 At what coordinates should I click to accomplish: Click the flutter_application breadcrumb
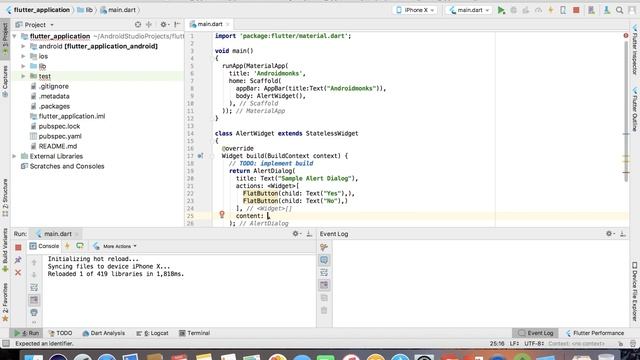click(38, 10)
